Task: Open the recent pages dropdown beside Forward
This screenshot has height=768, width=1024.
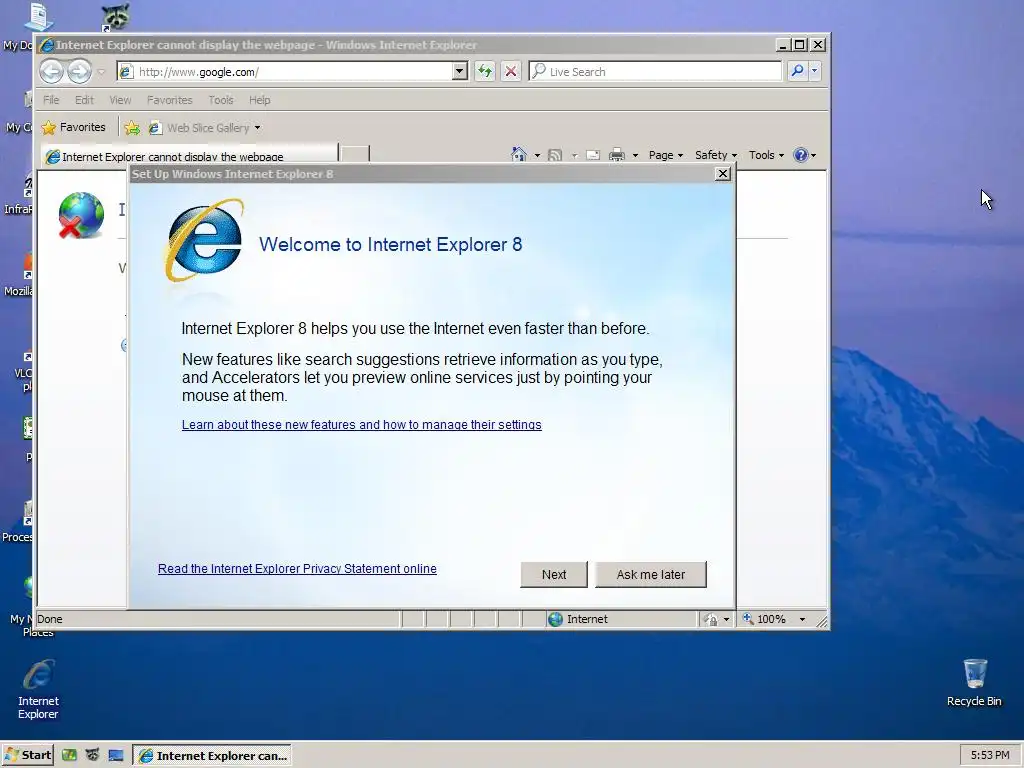Action: 101,72
